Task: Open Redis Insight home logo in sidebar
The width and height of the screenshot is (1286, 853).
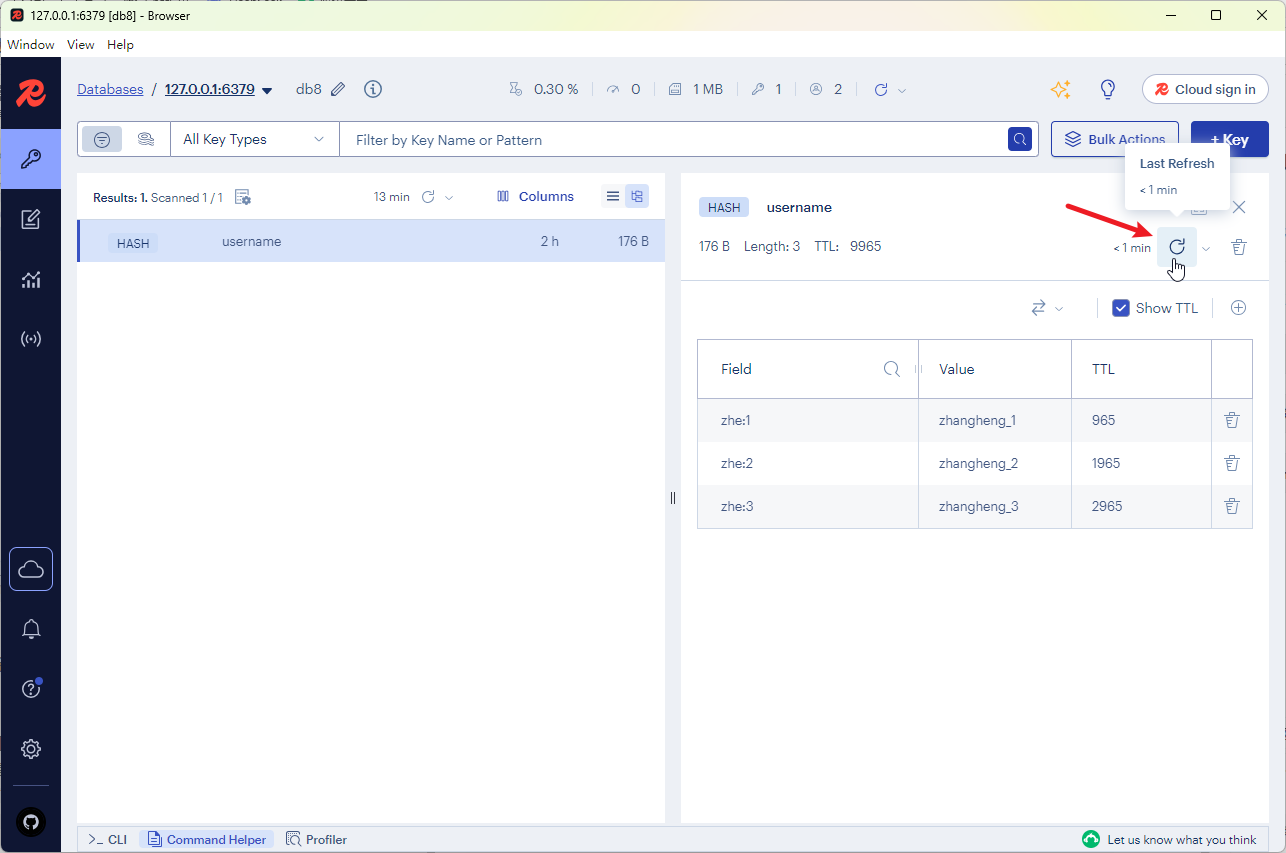Action: 31,94
